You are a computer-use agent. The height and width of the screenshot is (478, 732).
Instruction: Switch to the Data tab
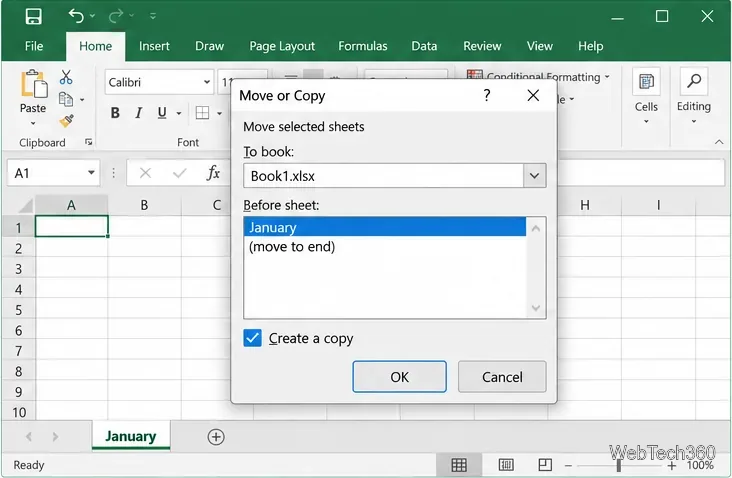coord(424,46)
